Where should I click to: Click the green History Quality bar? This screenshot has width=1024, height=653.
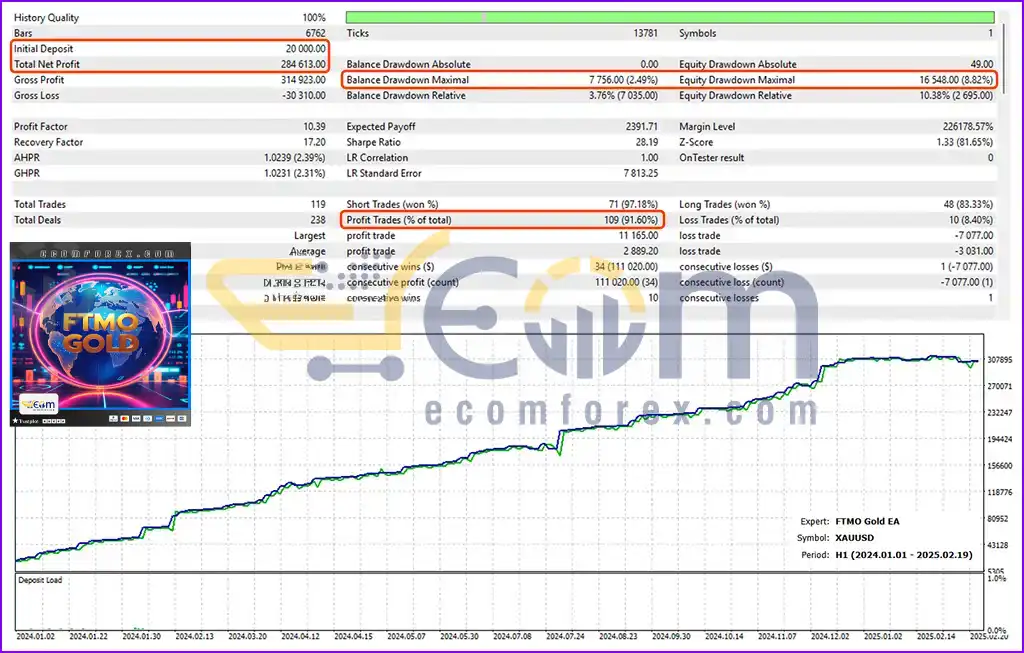670,17
